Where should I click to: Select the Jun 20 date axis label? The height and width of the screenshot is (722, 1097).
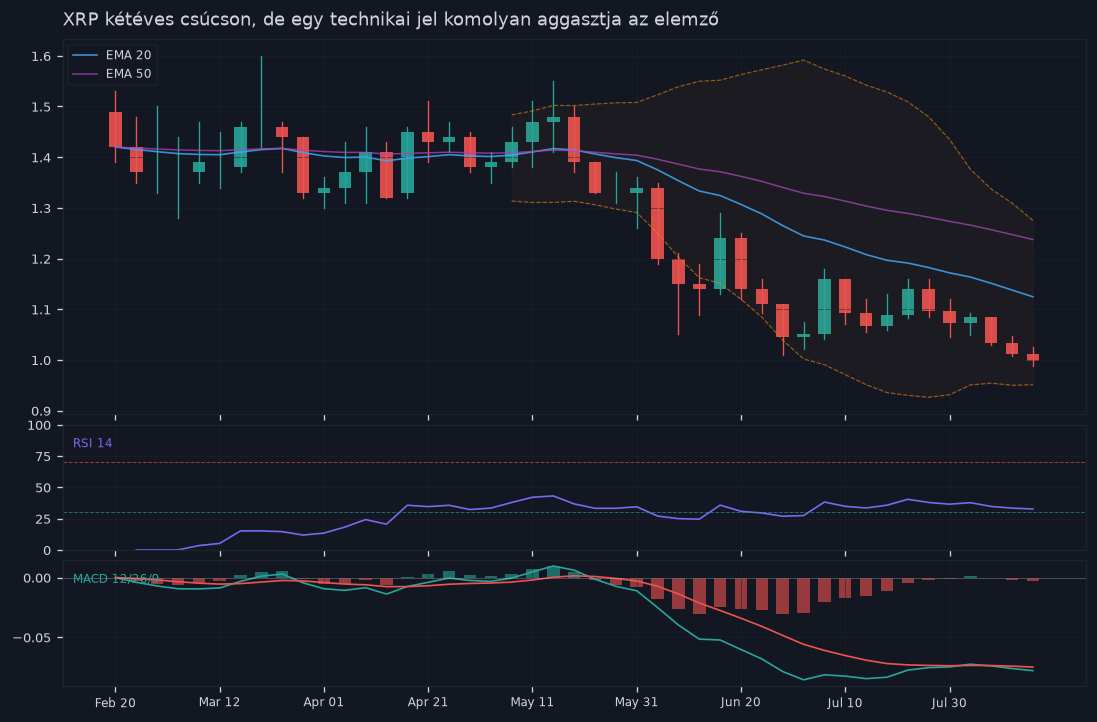point(741,702)
